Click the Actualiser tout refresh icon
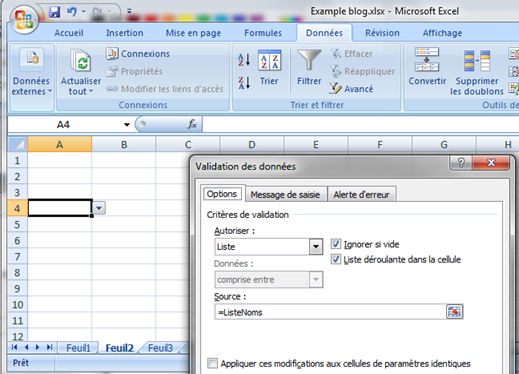The height and width of the screenshot is (374, 519). [x=80, y=61]
